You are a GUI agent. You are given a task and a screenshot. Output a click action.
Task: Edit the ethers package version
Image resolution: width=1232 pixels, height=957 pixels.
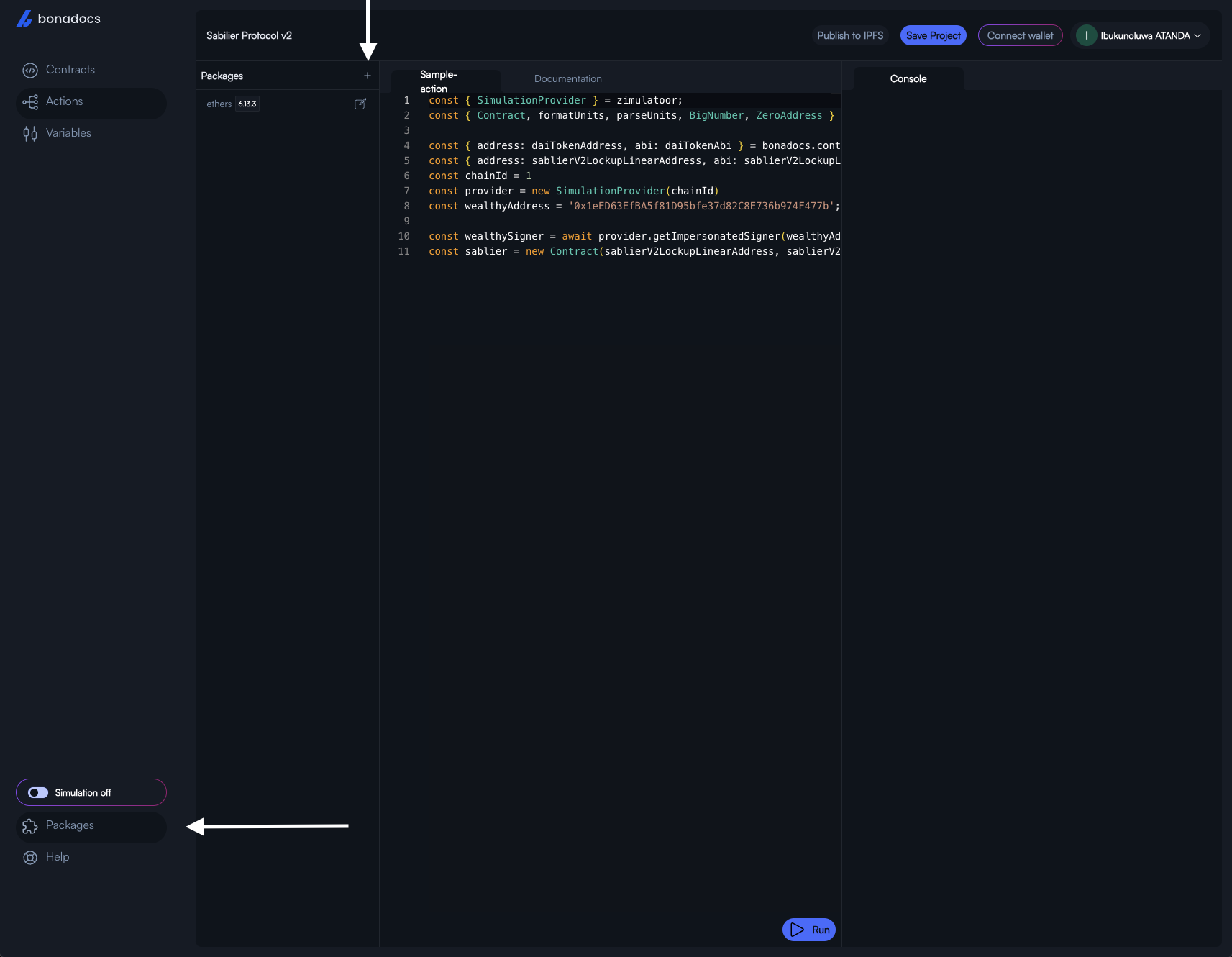(x=360, y=104)
